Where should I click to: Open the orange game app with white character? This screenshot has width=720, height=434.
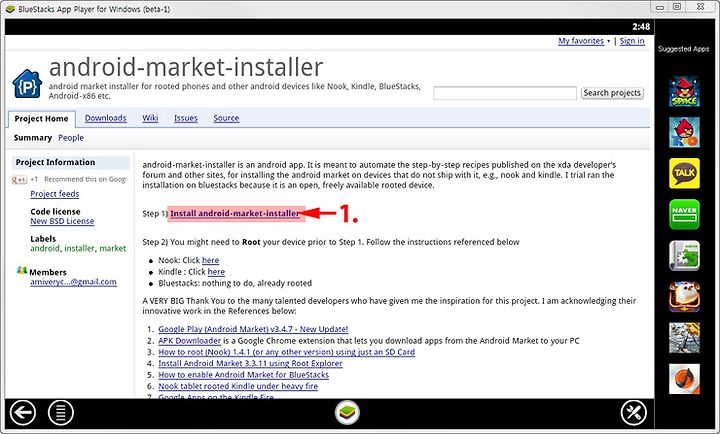(x=684, y=297)
